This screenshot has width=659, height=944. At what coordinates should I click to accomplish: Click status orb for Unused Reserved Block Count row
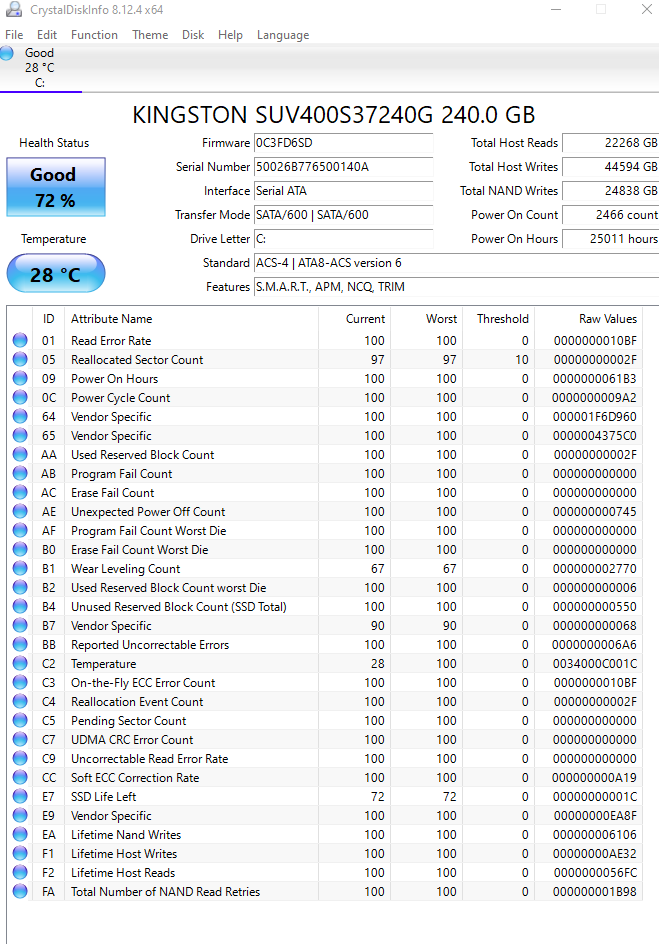tap(20, 606)
